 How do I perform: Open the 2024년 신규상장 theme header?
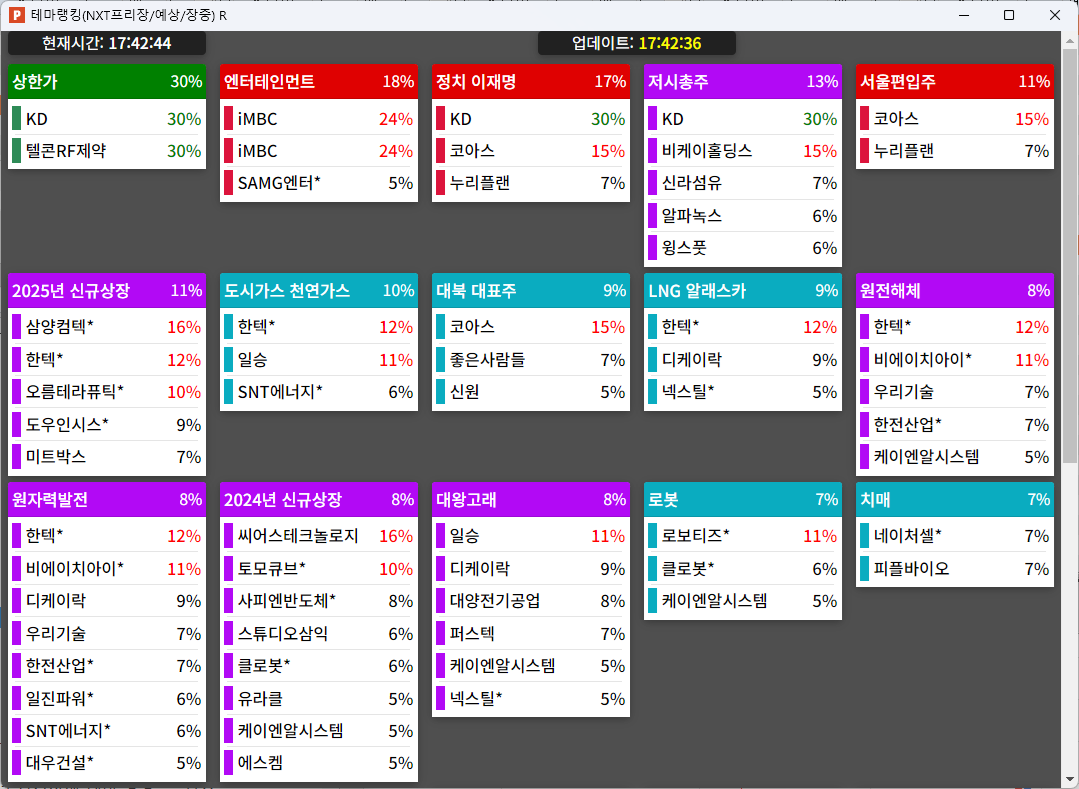pos(319,499)
